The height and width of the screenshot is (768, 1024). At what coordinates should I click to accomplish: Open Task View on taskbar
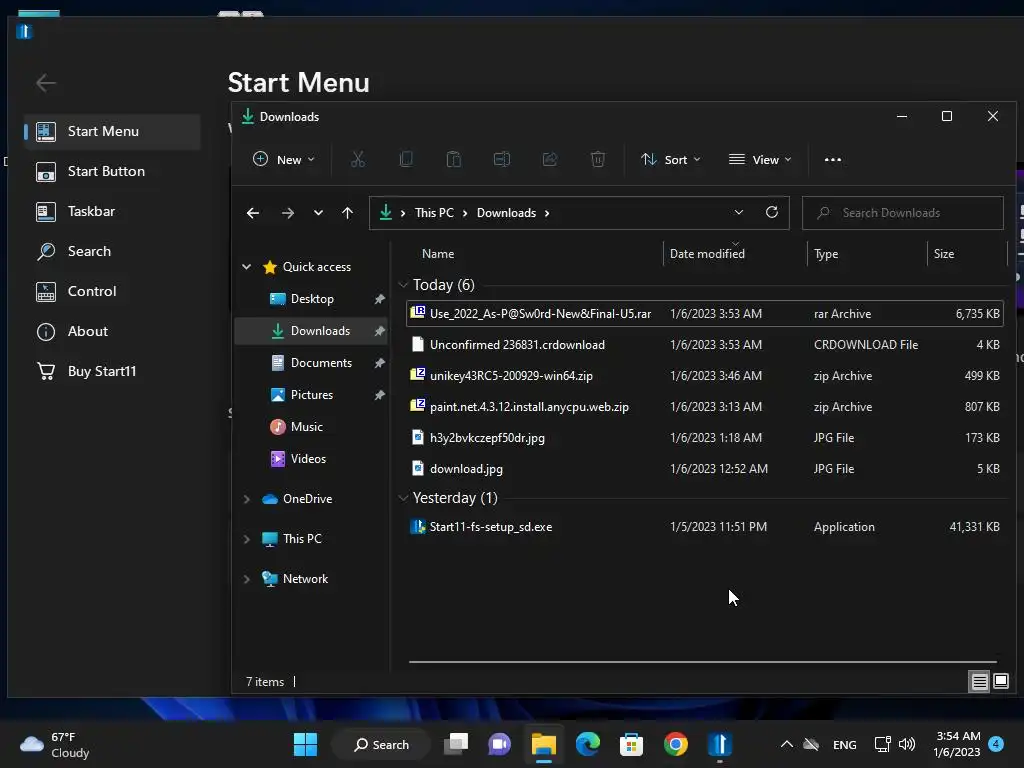coord(456,744)
